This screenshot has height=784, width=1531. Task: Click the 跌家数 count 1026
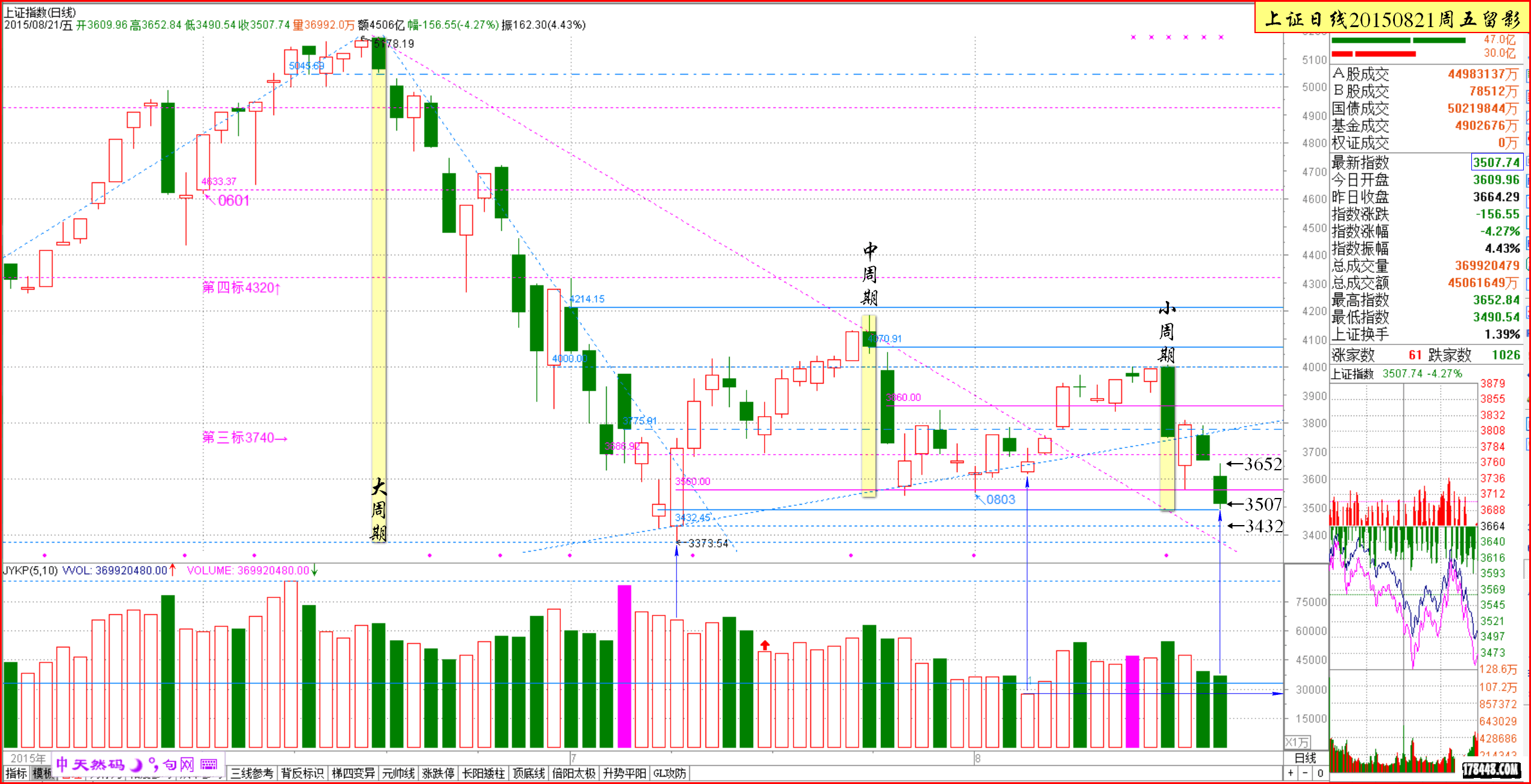[x=1506, y=355]
